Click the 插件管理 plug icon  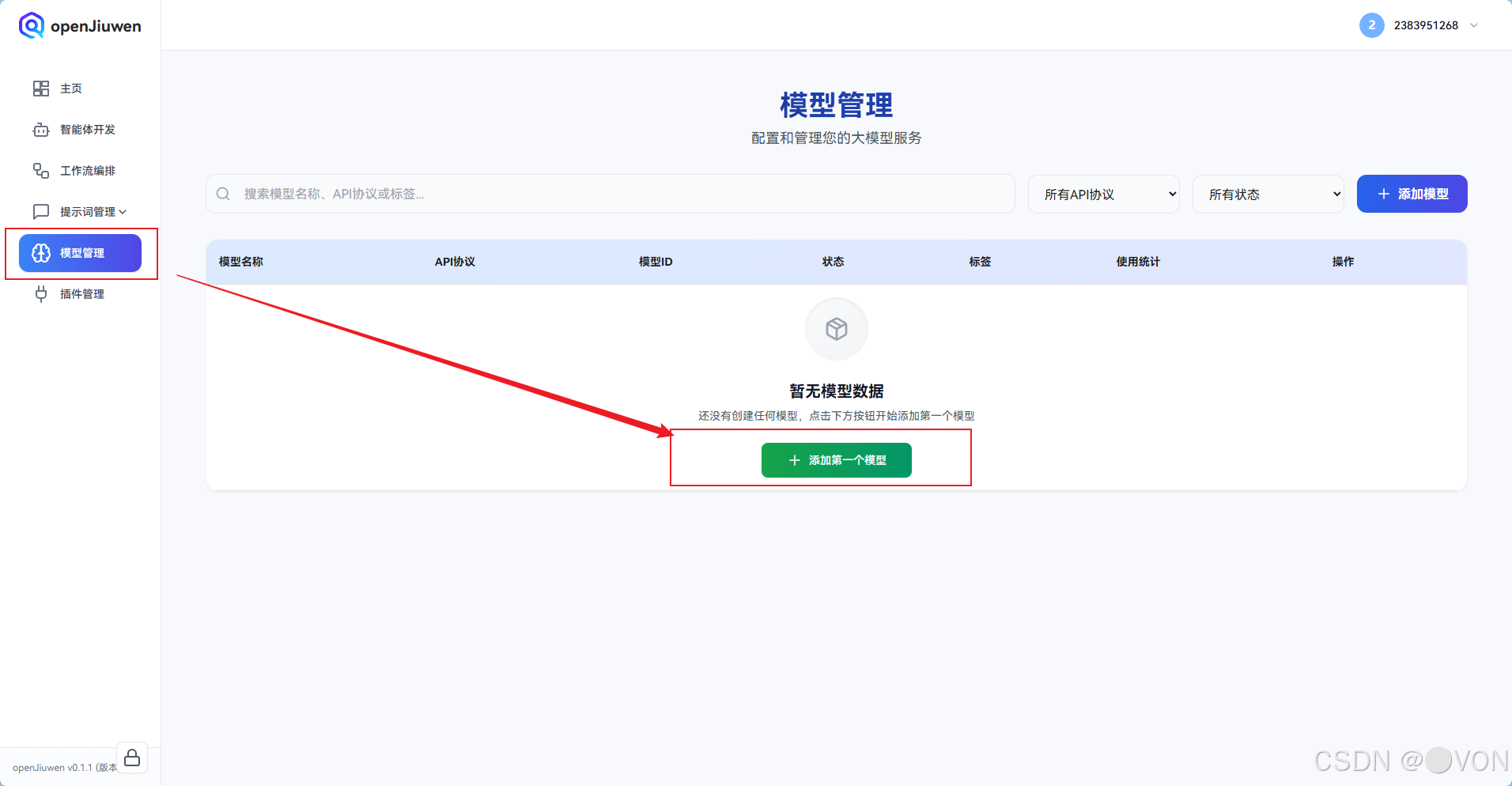pyautogui.click(x=41, y=294)
